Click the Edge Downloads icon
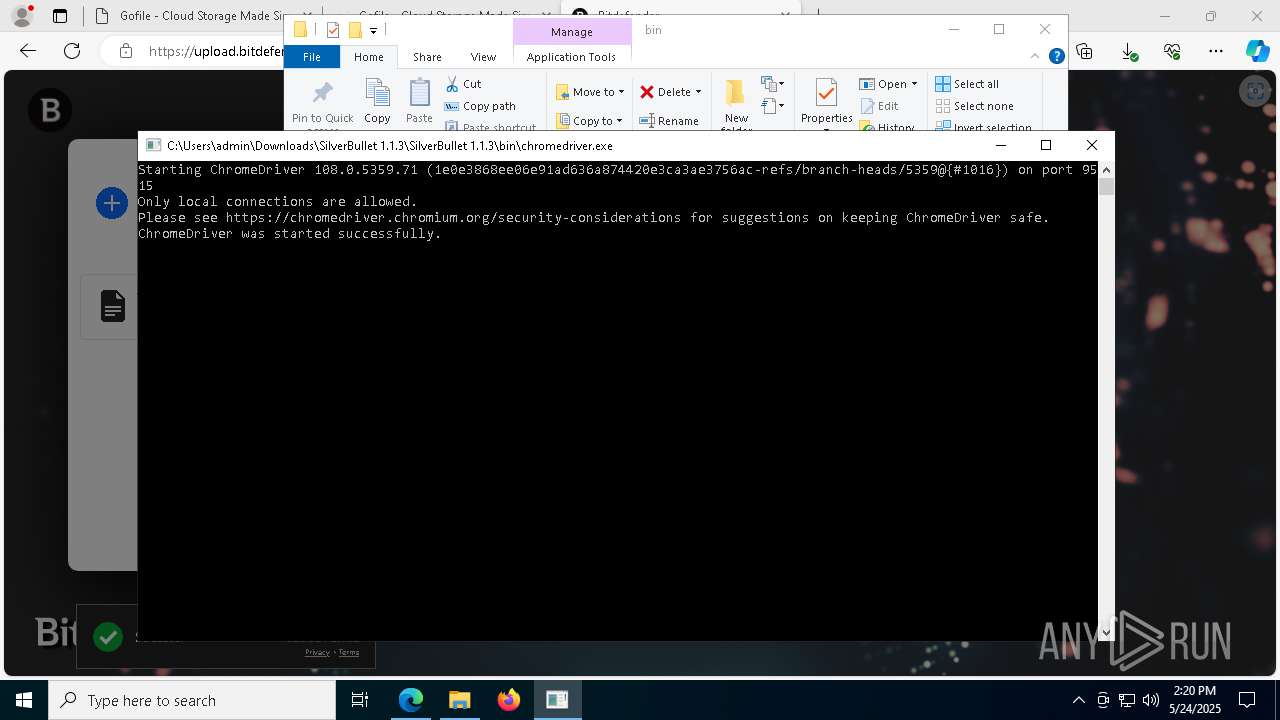Image resolution: width=1280 pixels, height=720 pixels. 1129,51
